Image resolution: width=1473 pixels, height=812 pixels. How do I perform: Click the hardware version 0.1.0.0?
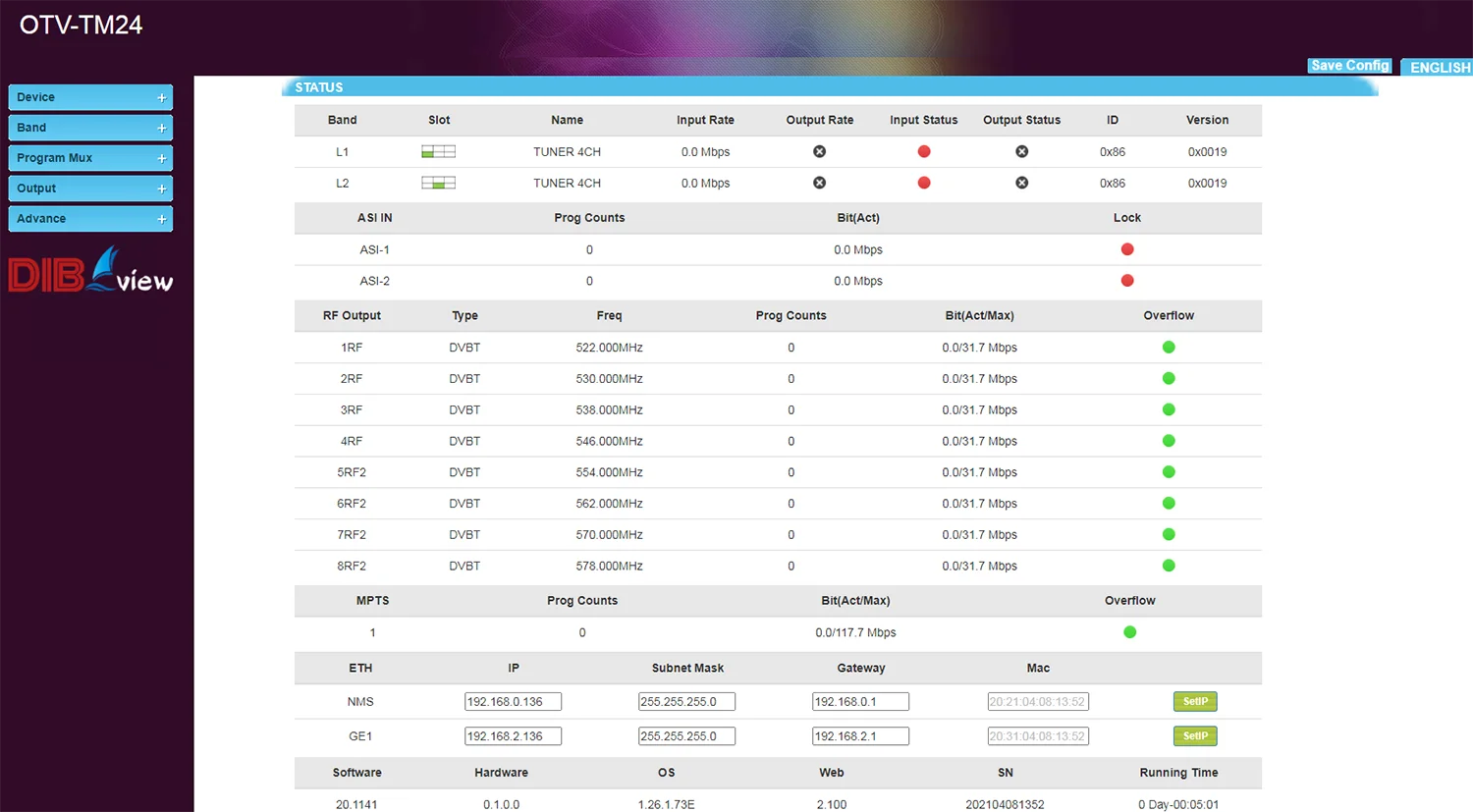point(501,805)
